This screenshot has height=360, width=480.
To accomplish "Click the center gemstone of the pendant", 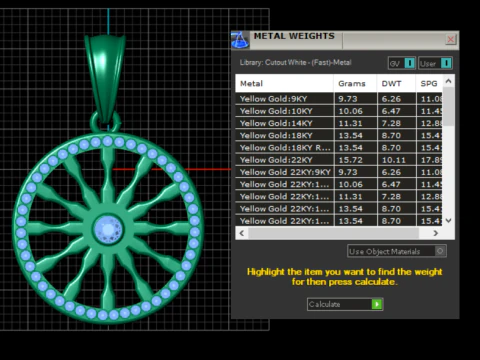I will tap(108, 229).
